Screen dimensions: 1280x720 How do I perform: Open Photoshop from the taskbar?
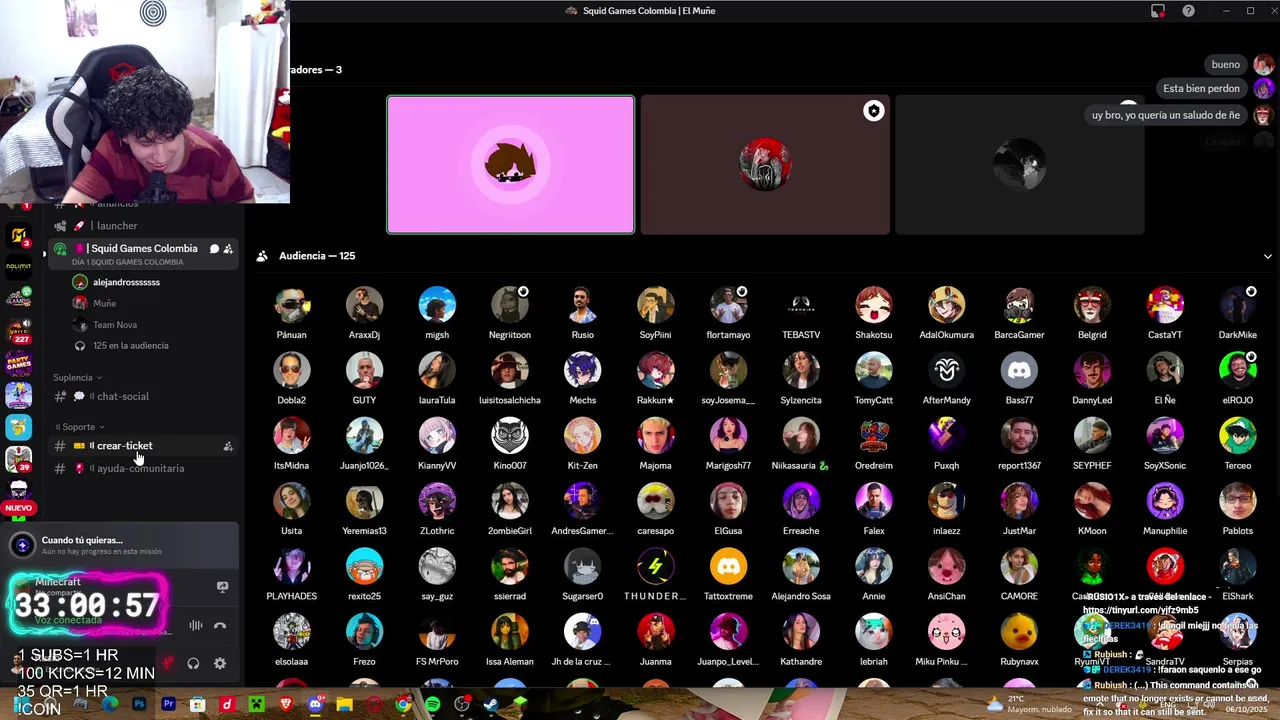pyautogui.click(x=139, y=705)
